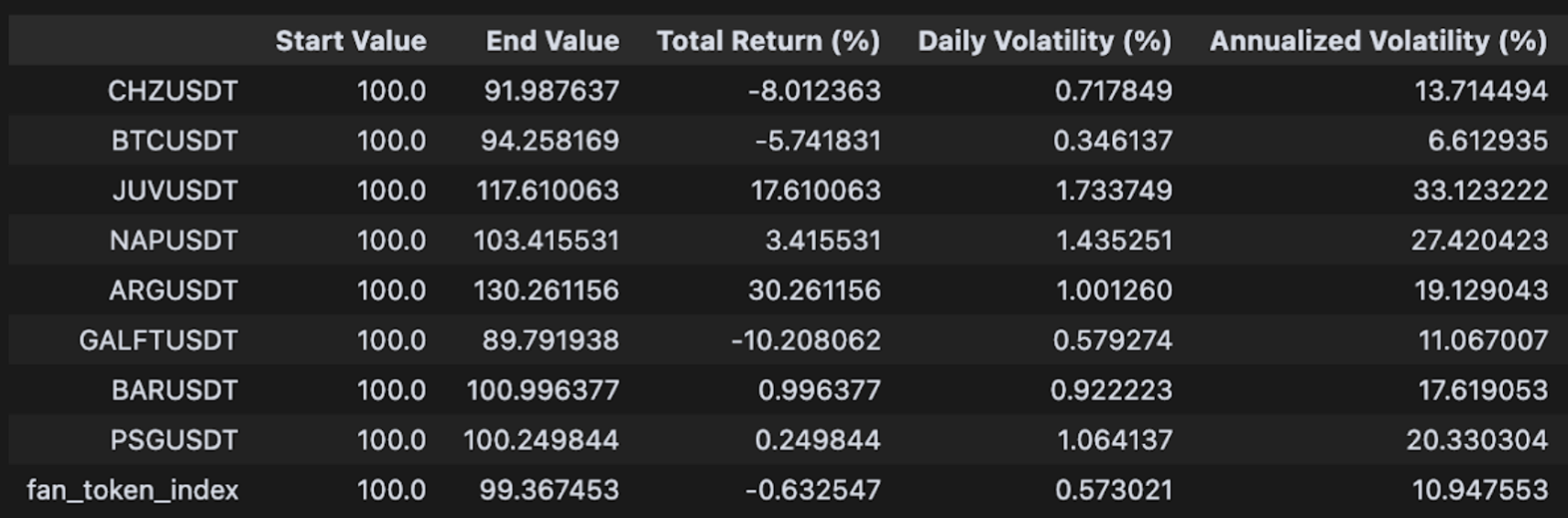
Task: Click the Start Value column header
Action: tap(351, 41)
